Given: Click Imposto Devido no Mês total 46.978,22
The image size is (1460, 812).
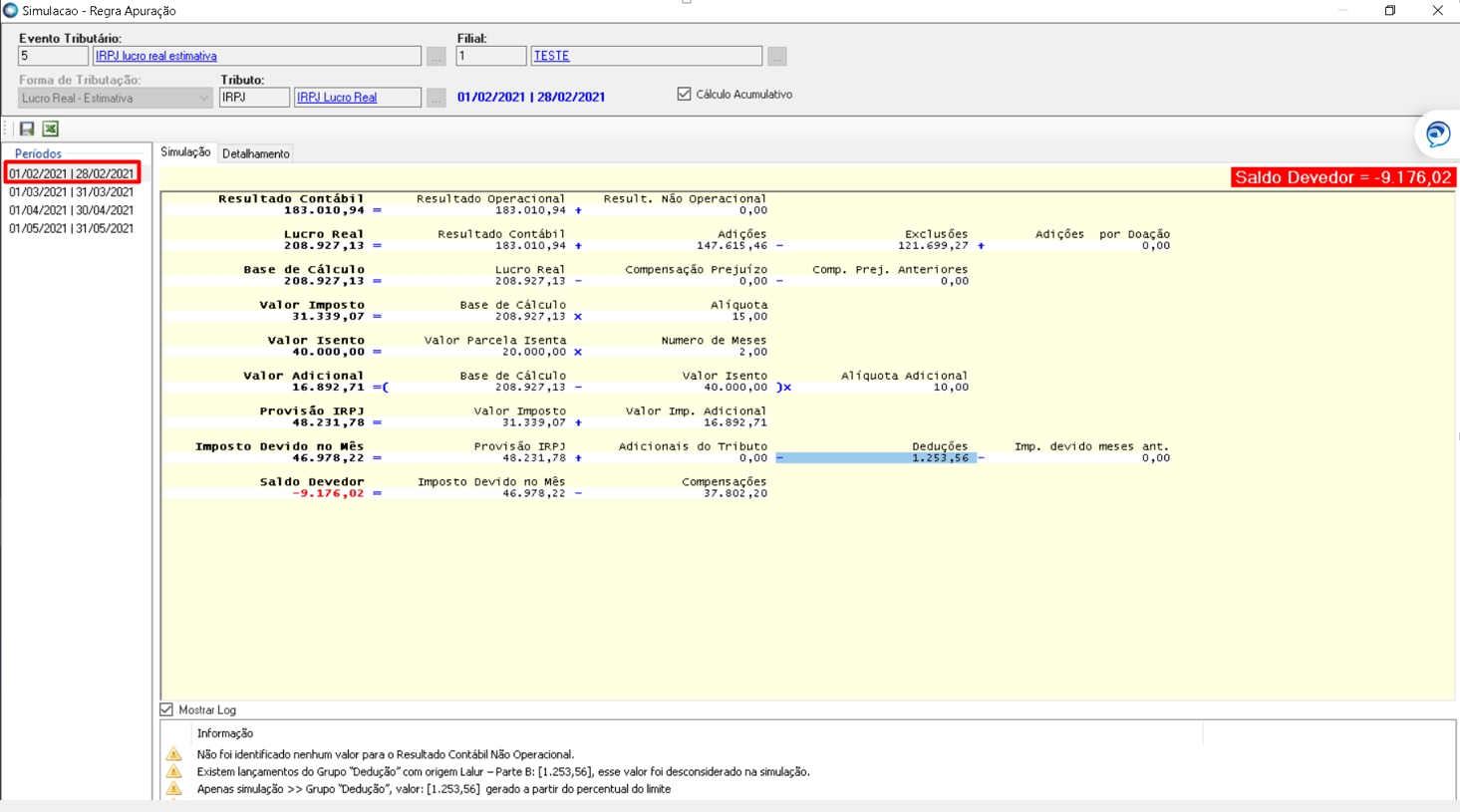Looking at the screenshot, I should (328, 458).
